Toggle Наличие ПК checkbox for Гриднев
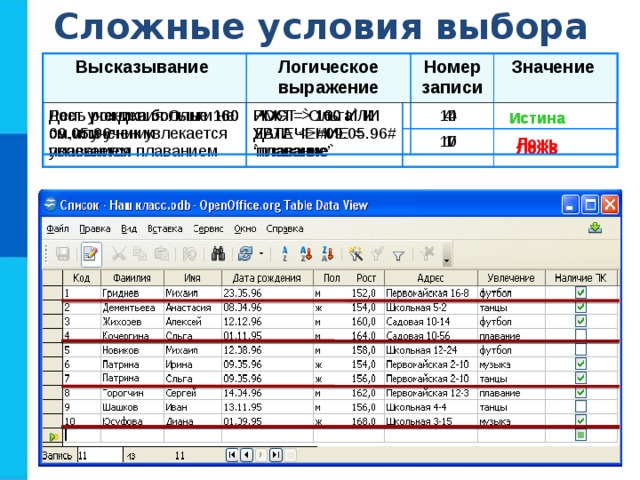 pyautogui.click(x=580, y=292)
